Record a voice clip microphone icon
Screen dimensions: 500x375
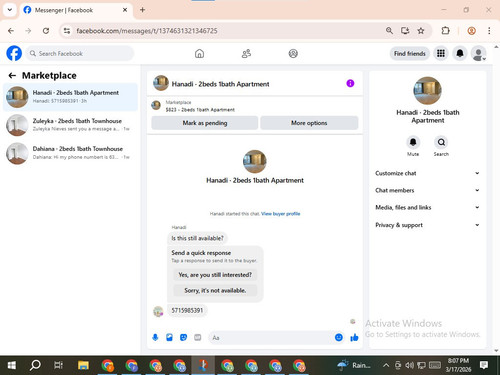[x=155, y=338]
